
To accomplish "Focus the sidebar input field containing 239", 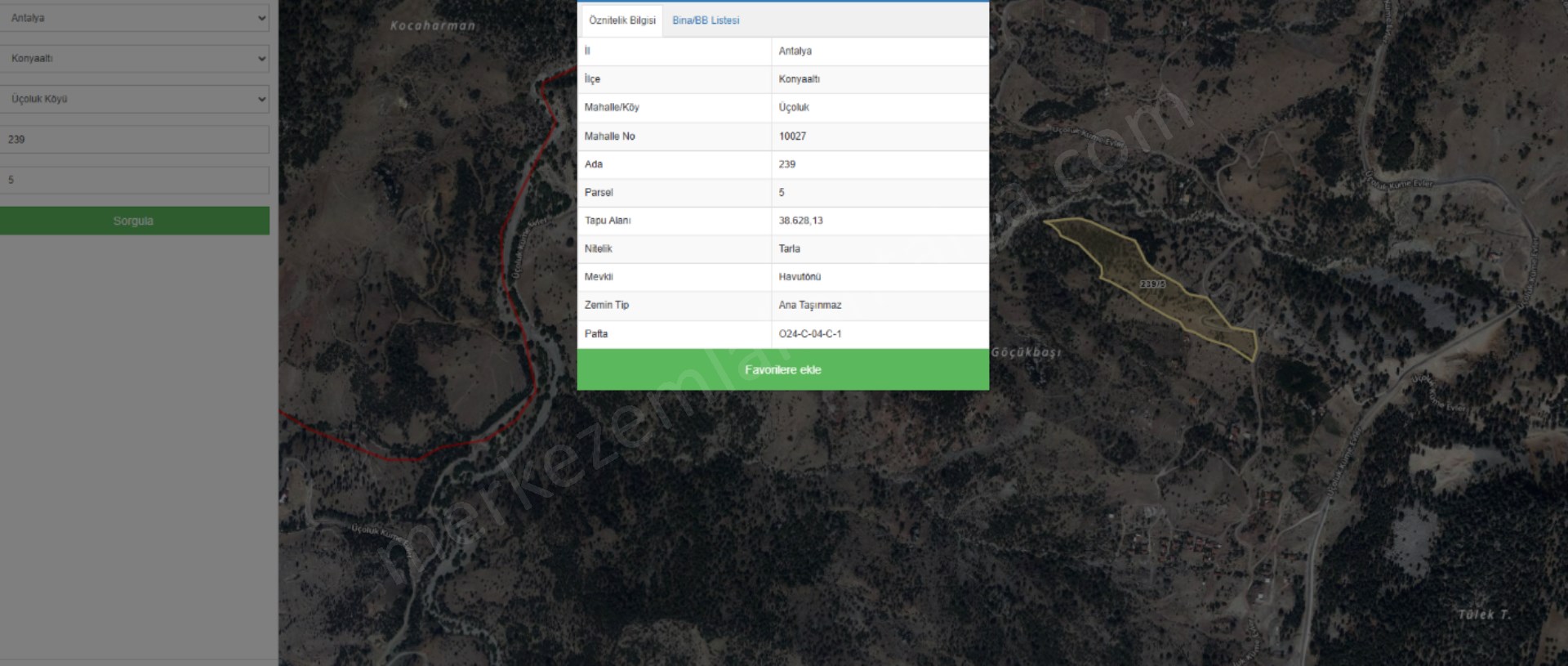I will point(135,140).
